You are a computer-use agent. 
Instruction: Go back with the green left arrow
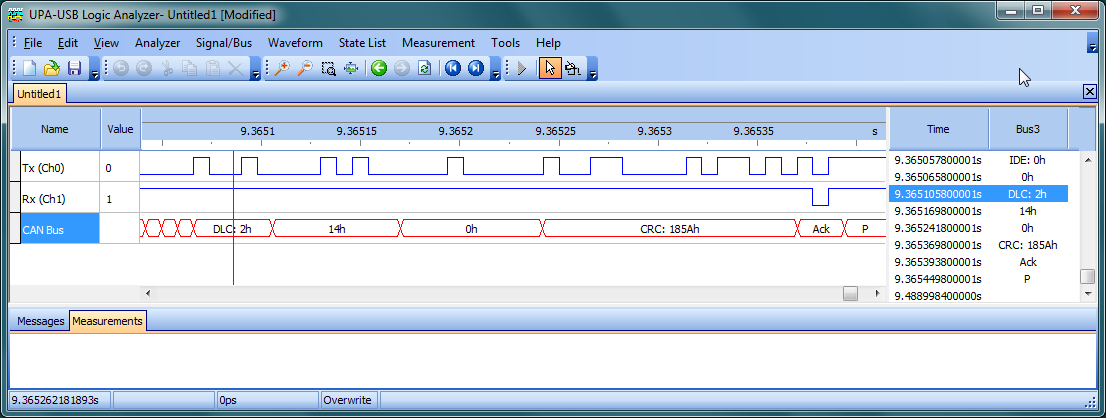pyautogui.click(x=379, y=68)
